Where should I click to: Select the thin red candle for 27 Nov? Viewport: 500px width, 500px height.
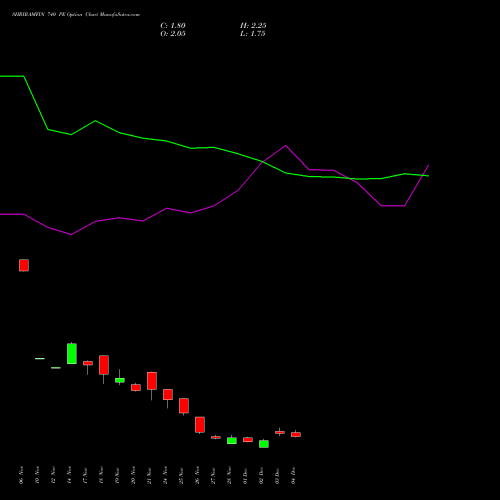pyautogui.click(x=216, y=437)
